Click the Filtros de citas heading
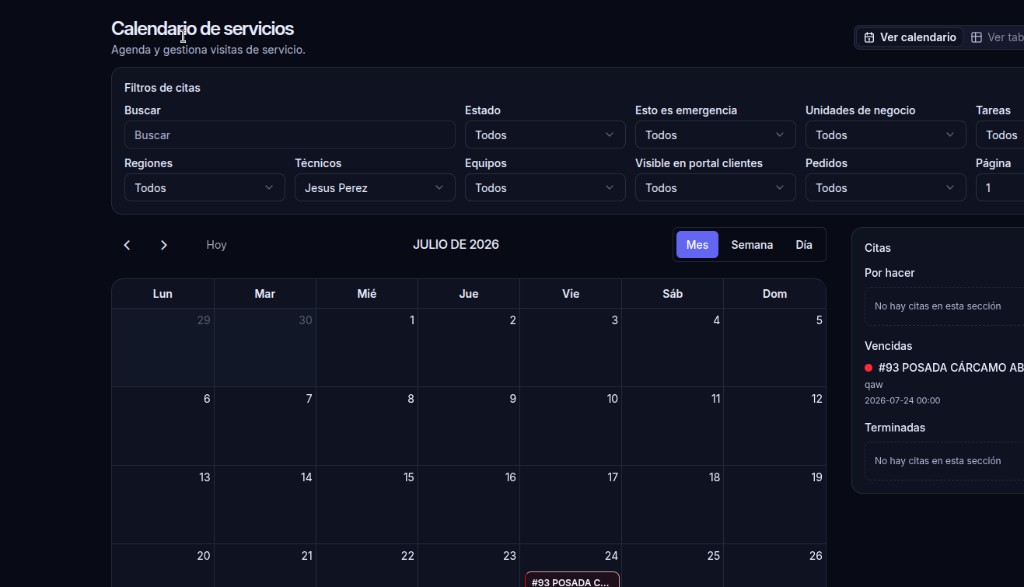Viewport: 1024px width, 587px height. tap(162, 87)
